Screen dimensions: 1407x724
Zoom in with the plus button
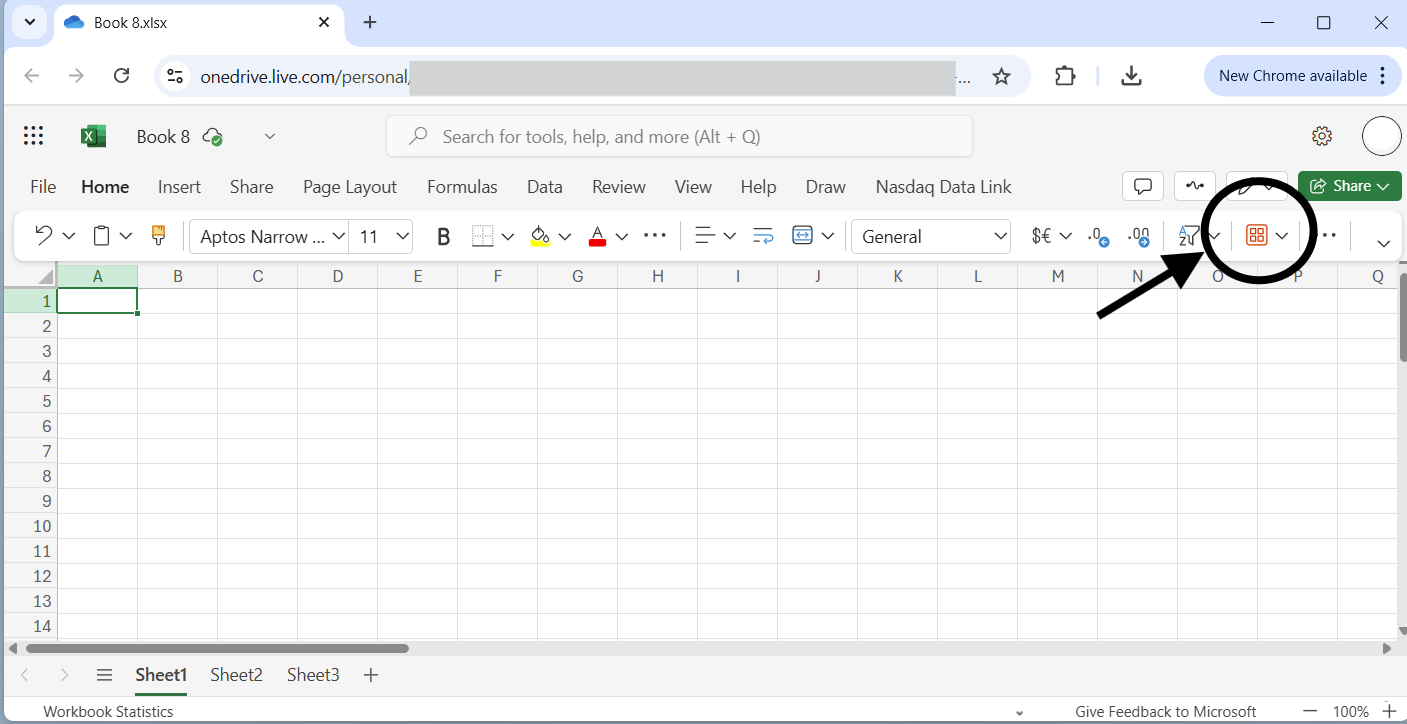(1389, 711)
